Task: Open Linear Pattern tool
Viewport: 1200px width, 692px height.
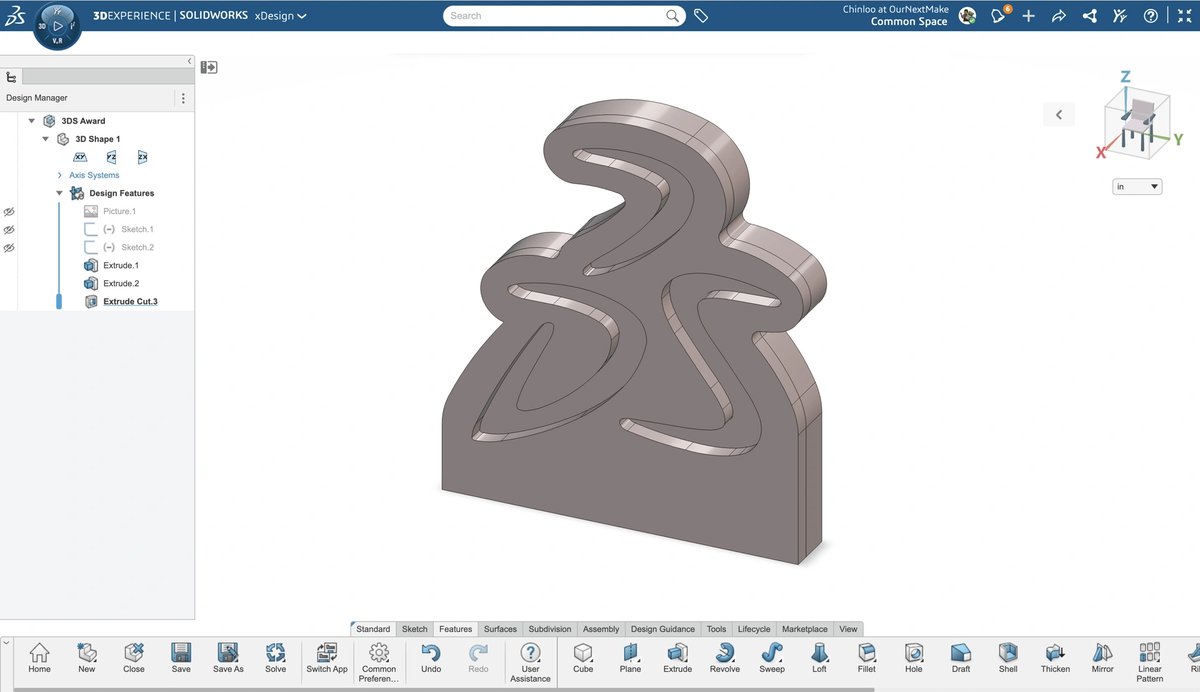Action: click(1150, 662)
